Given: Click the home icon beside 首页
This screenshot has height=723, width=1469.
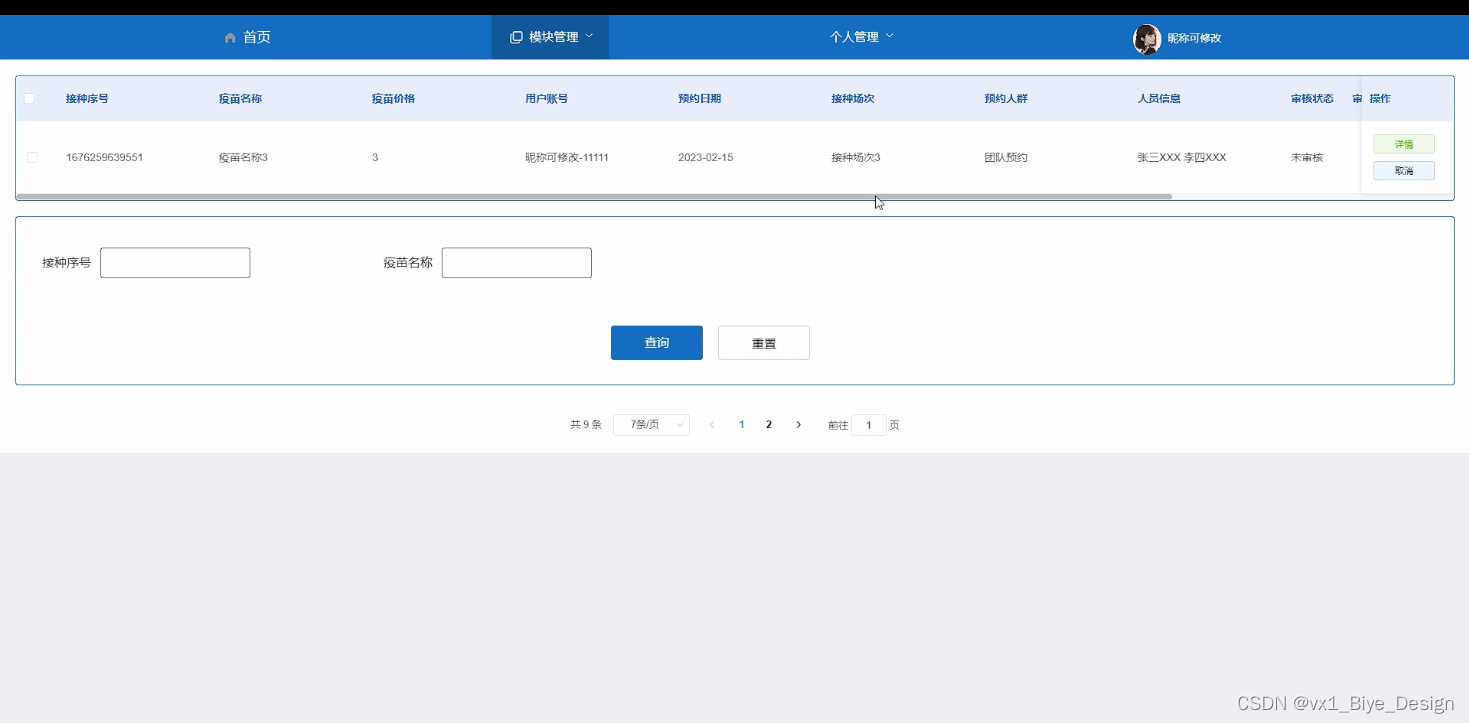Looking at the screenshot, I should 230,38.
